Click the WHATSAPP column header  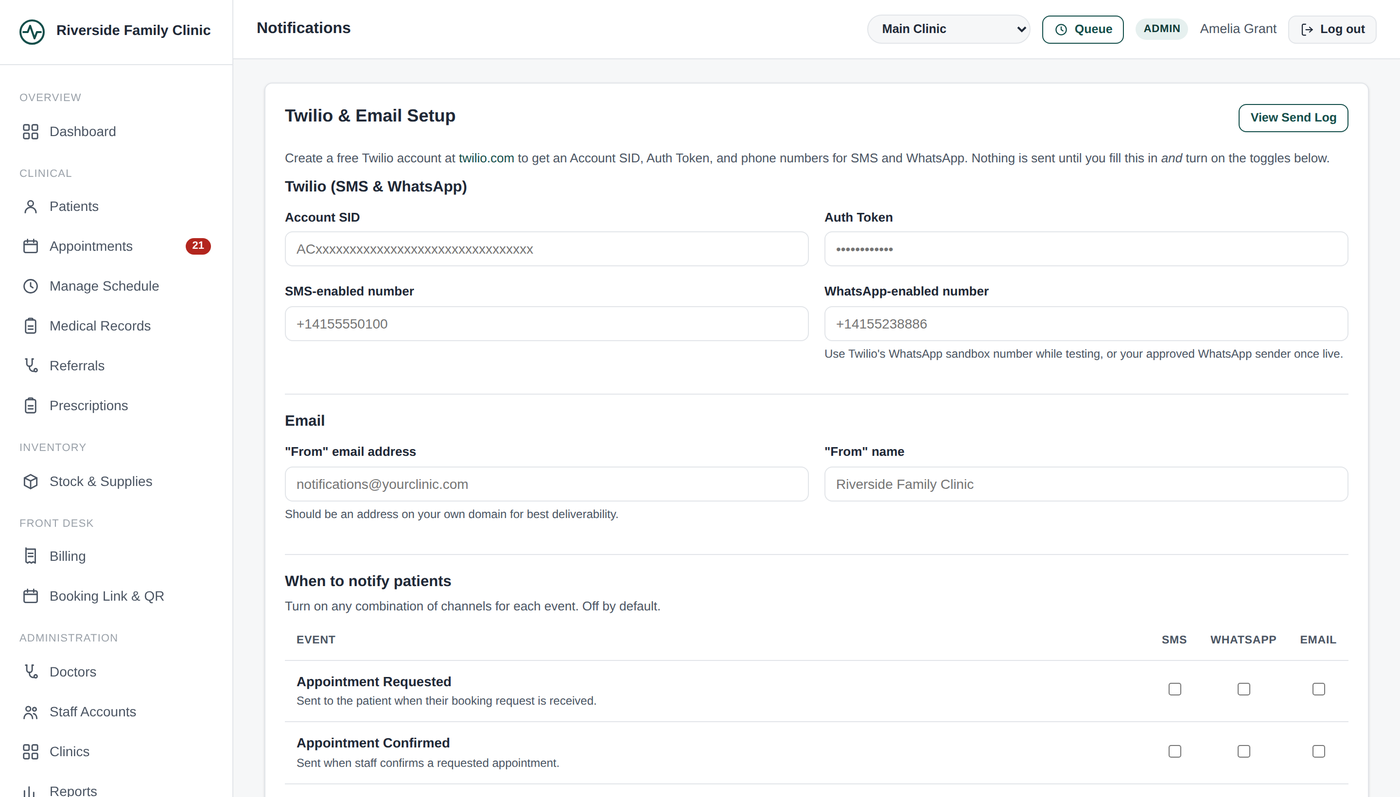[1243, 640]
